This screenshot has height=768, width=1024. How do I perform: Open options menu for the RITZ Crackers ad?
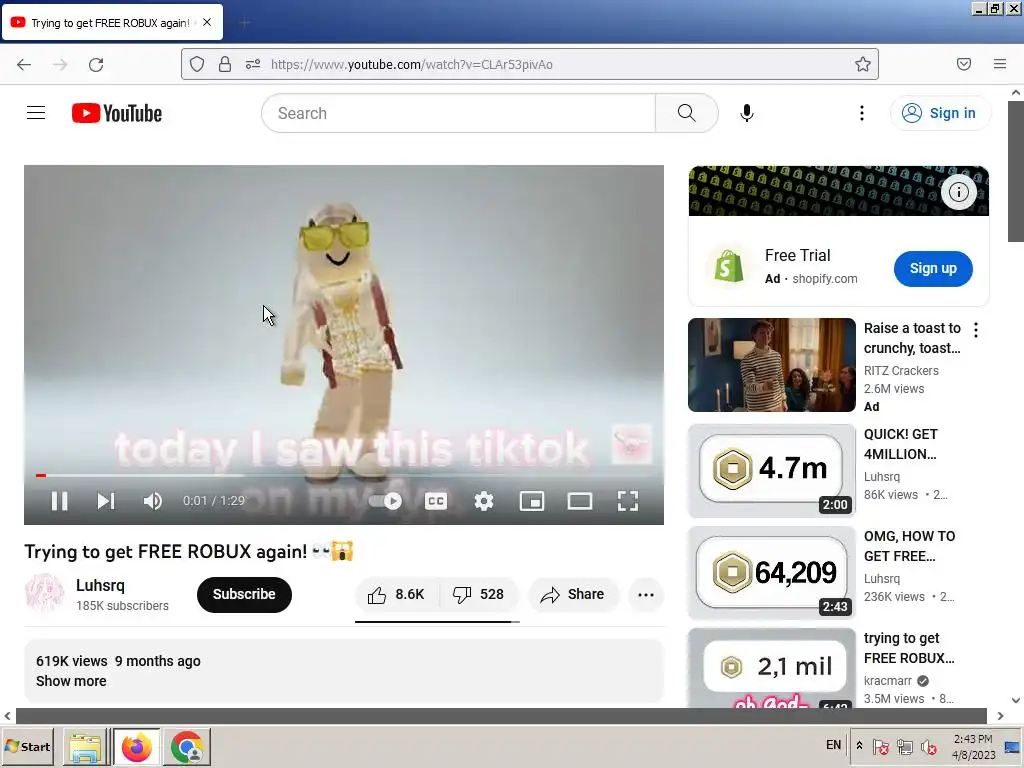point(976,330)
